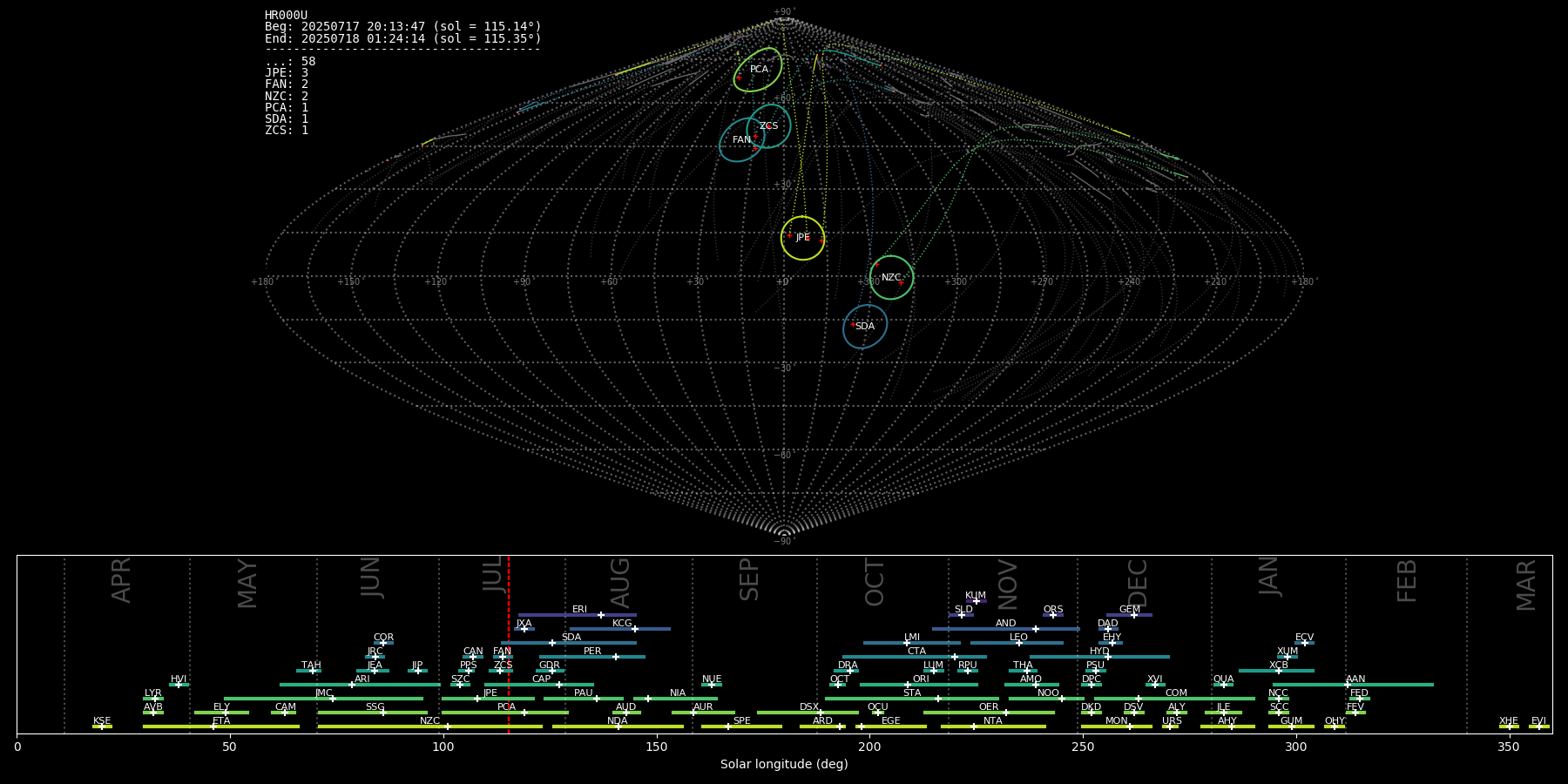
Task: Select the PER shower bar in timeline
Action: click(592, 657)
